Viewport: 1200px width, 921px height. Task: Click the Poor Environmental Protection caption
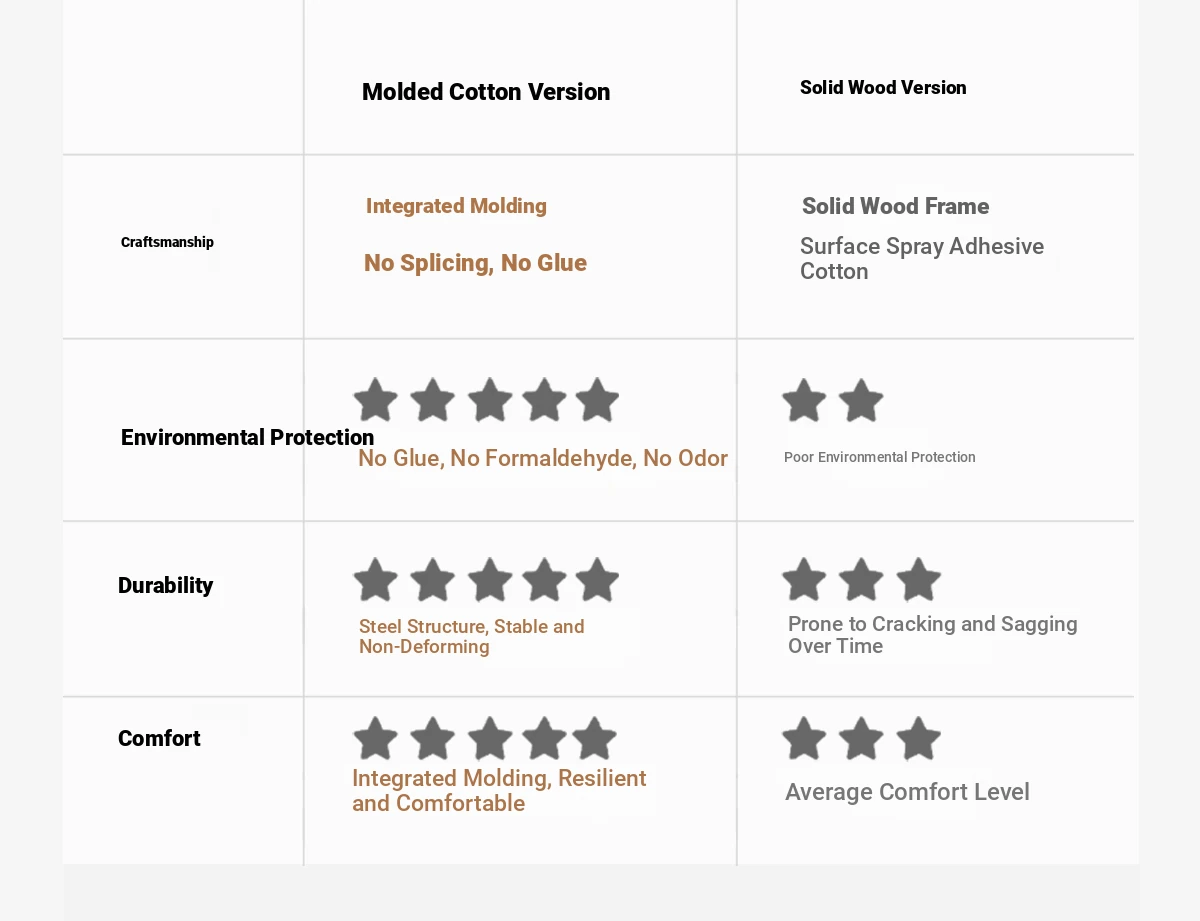coord(879,457)
